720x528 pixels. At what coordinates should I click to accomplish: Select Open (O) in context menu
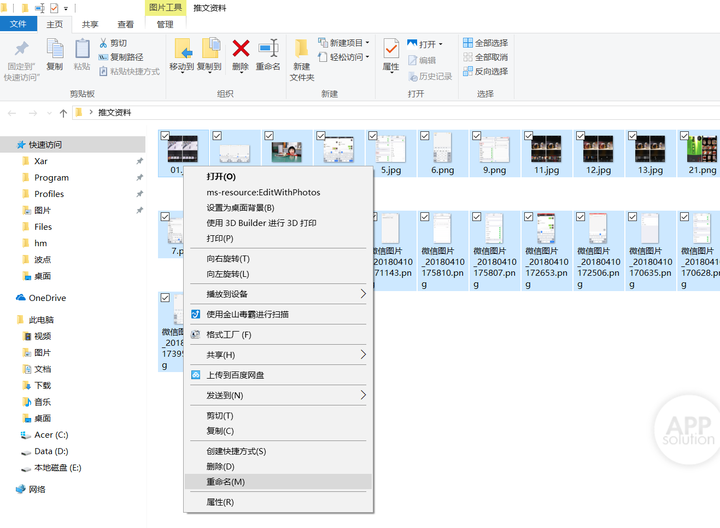click(x=278, y=177)
